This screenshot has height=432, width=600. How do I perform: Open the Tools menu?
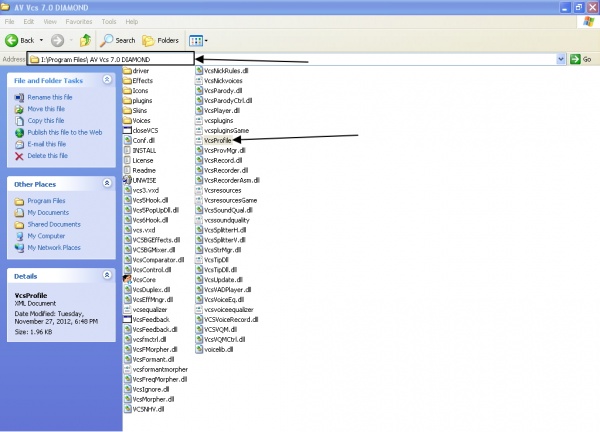(109, 21)
